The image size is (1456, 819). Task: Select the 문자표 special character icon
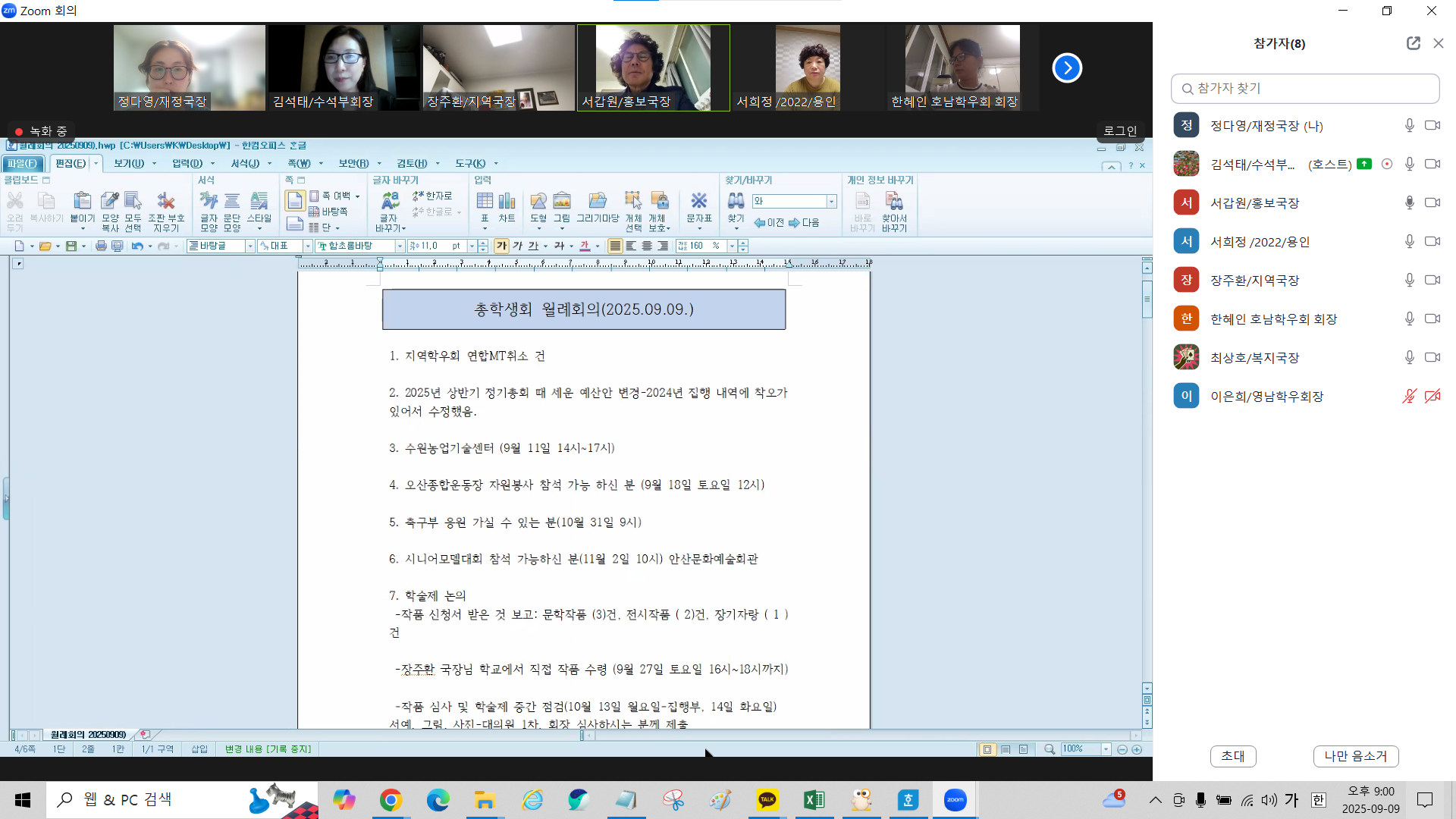point(698,202)
